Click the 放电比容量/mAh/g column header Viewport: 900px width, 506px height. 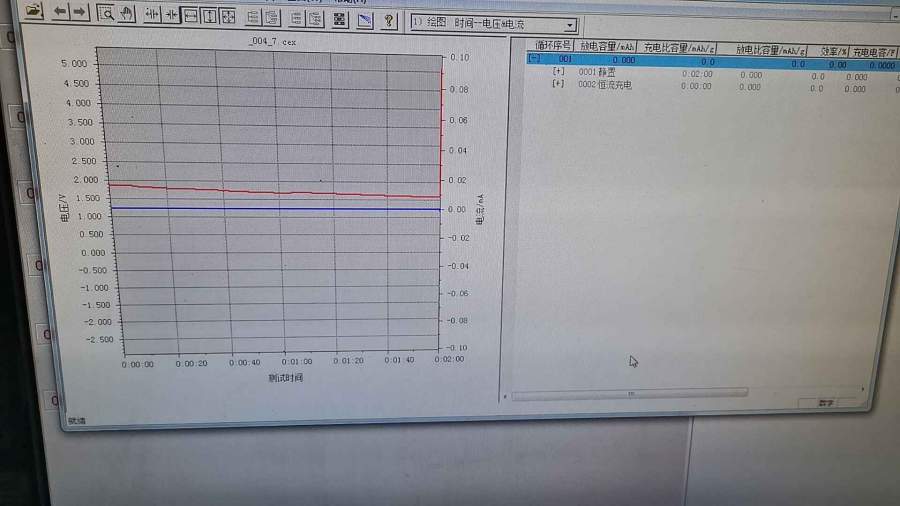point(770,50)
